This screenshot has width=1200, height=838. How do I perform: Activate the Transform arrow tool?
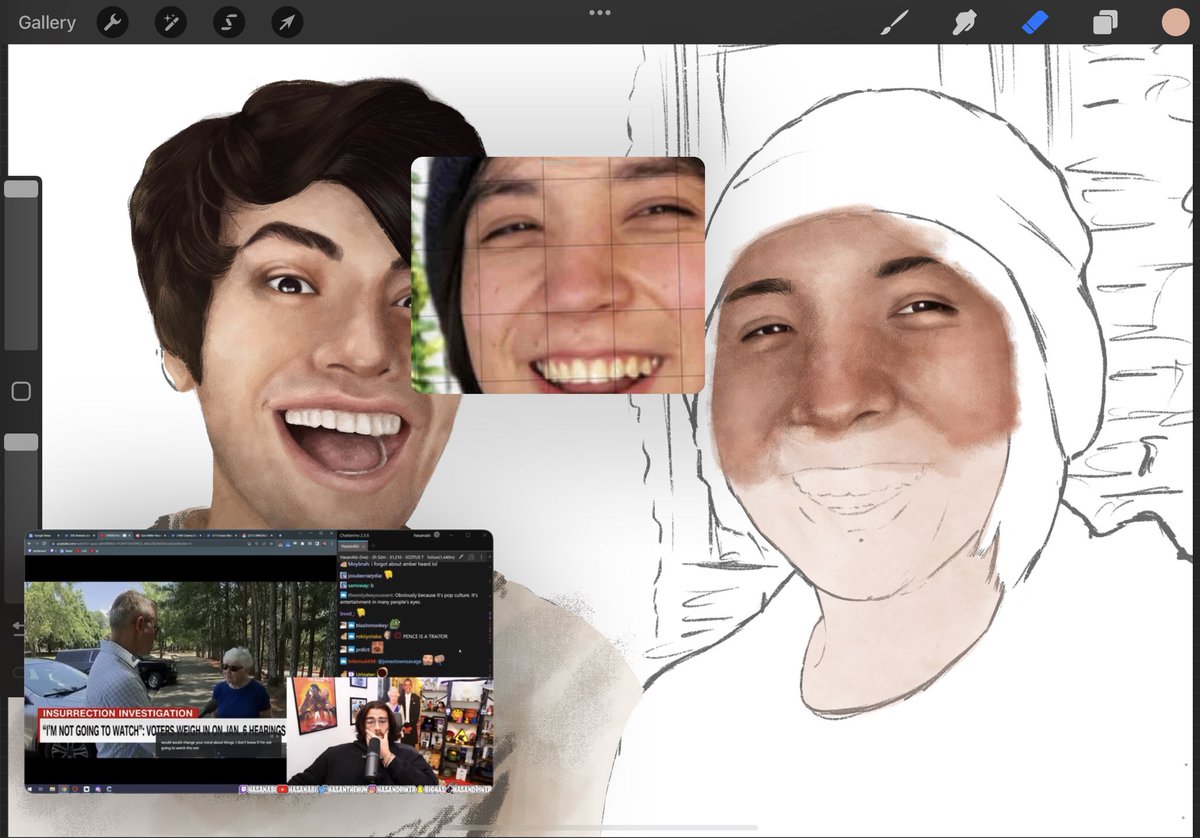(287, 22)
